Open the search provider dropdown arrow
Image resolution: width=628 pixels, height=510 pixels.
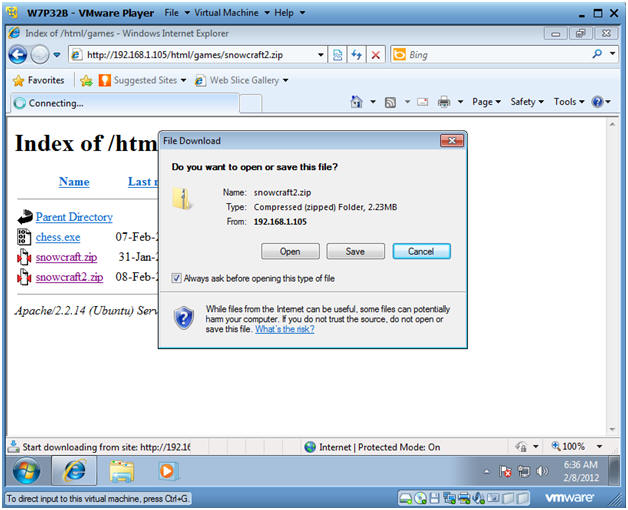click(x=612, y=53)
